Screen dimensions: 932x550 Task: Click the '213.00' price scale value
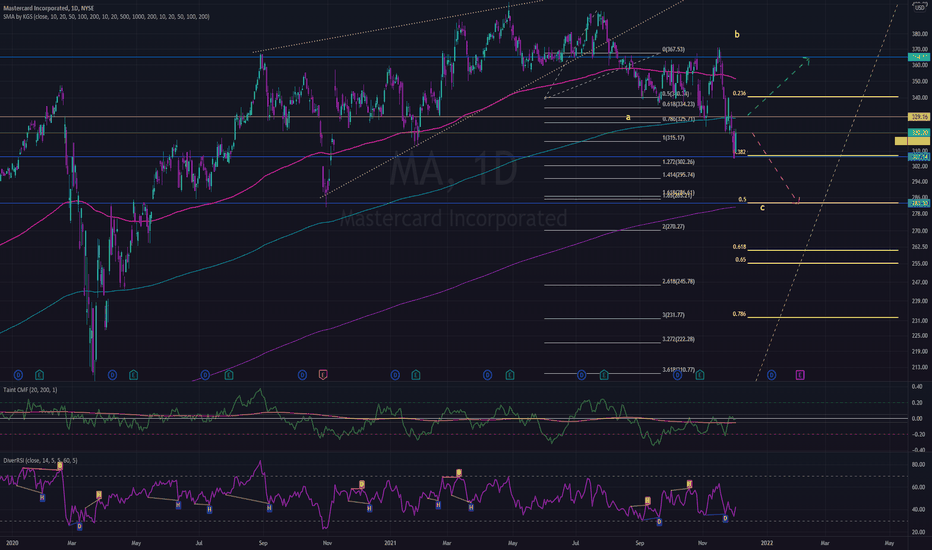point(919,367)
